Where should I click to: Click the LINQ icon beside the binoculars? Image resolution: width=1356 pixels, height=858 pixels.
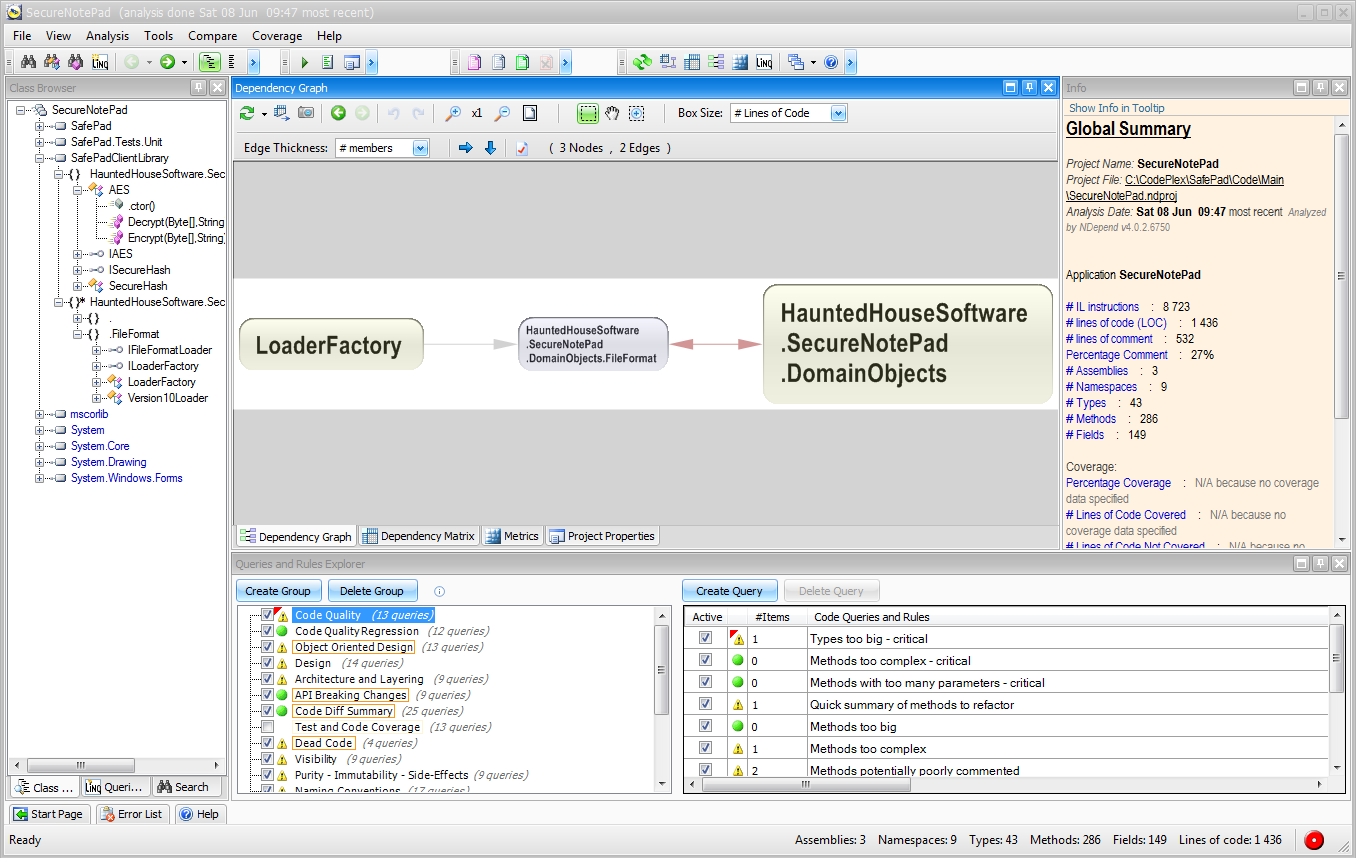pos(100,63)
